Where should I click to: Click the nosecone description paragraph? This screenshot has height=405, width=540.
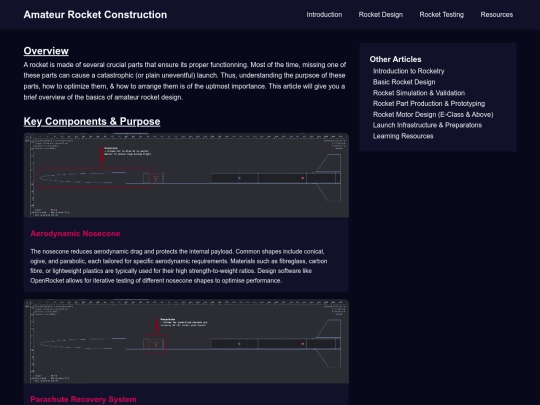(179, 266)
